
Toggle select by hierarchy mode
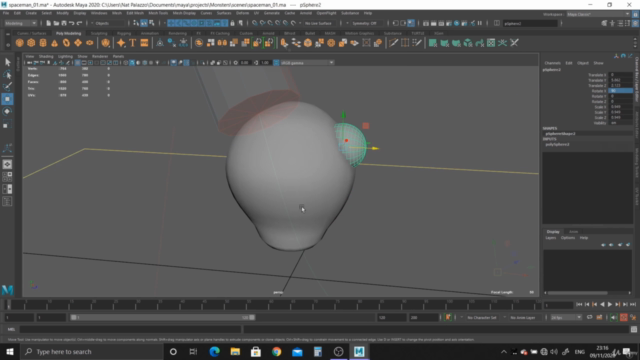pyautogui.click(x=136, y=23)
